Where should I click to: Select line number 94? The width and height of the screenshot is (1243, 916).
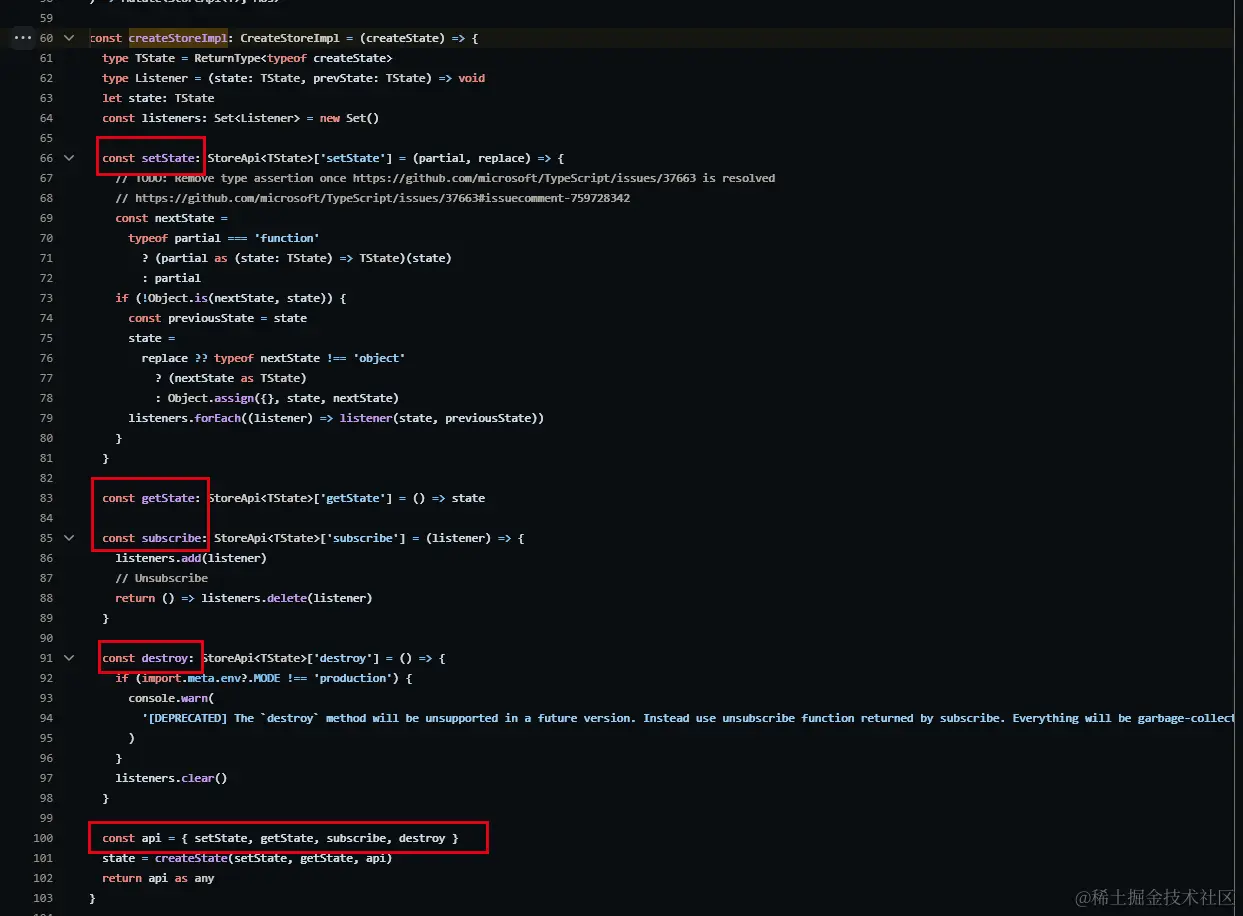[x=47, y=718]
